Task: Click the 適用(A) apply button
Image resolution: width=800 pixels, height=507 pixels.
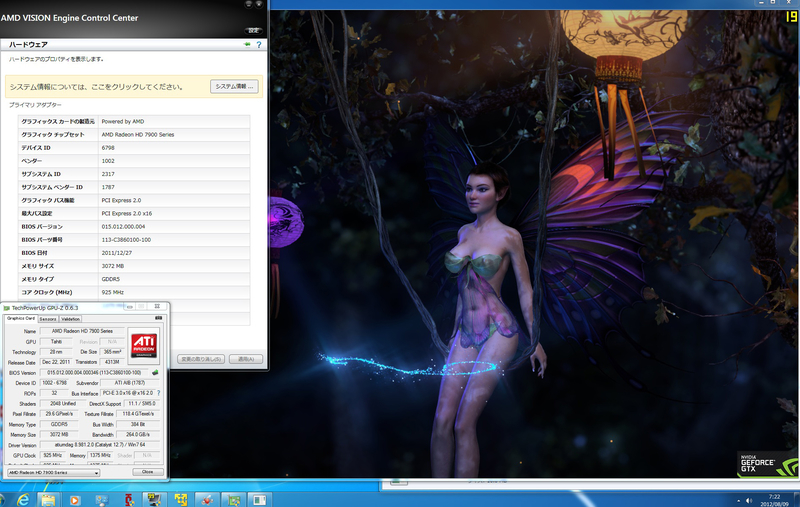Action: tap(246, 359)
